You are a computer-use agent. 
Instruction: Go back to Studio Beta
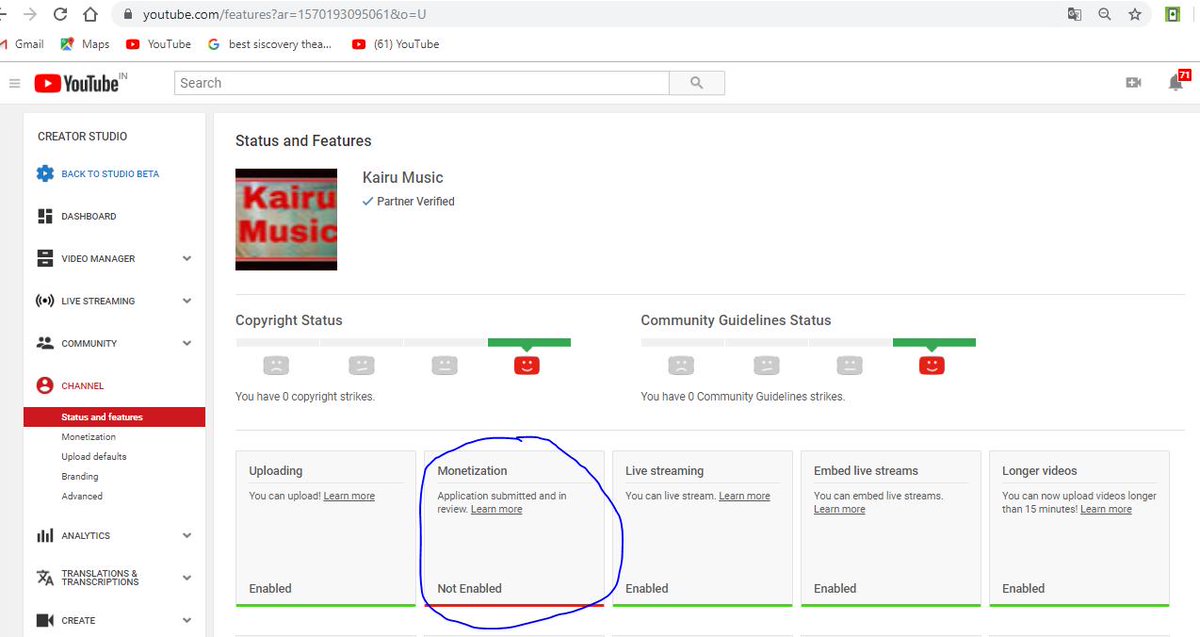[x=110, y=174]
